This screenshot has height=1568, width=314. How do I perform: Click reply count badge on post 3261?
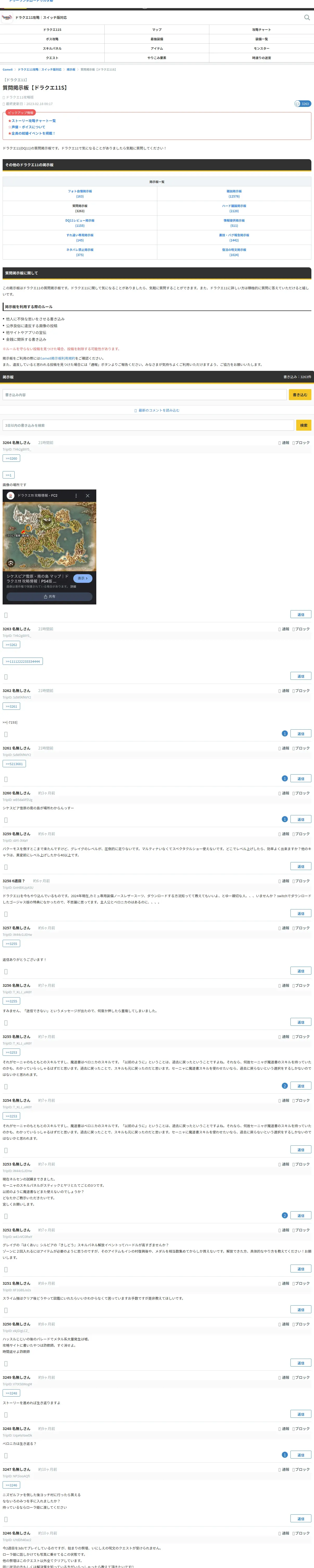(285, 779)
